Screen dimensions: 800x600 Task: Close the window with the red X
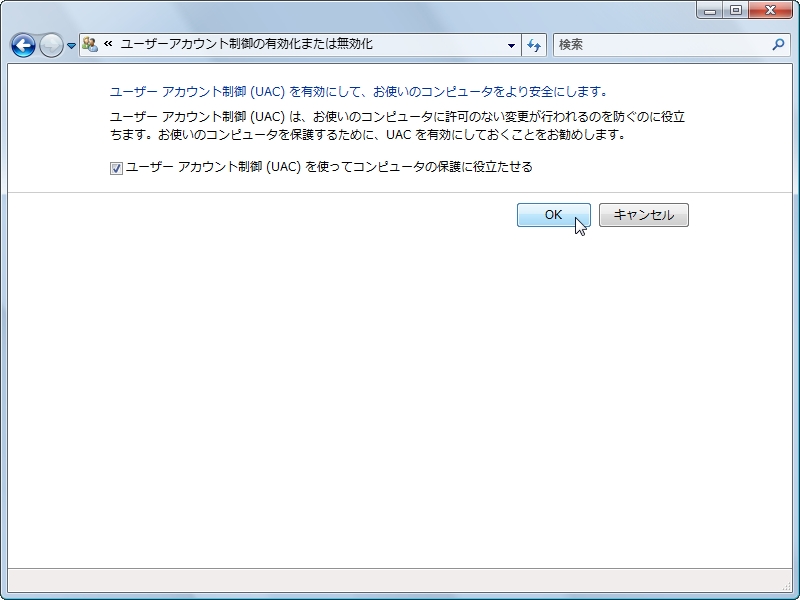pos(770,10)
